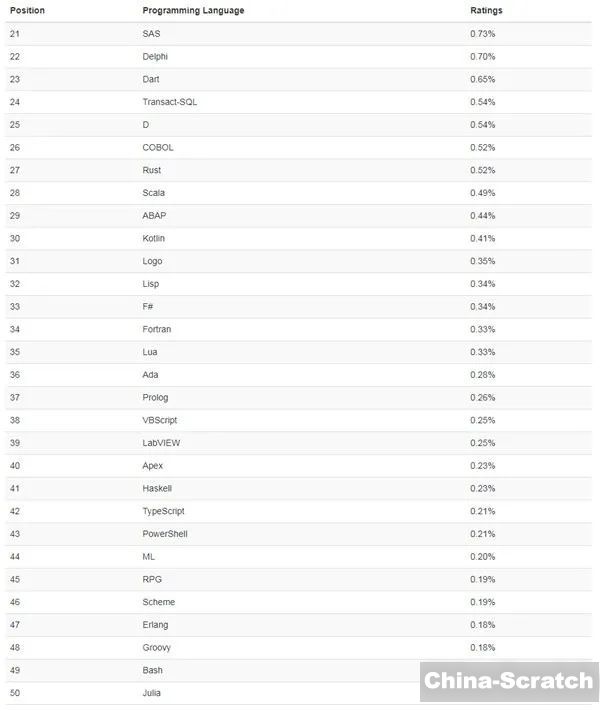Select the Julia language entry

(x=152, y=693)
